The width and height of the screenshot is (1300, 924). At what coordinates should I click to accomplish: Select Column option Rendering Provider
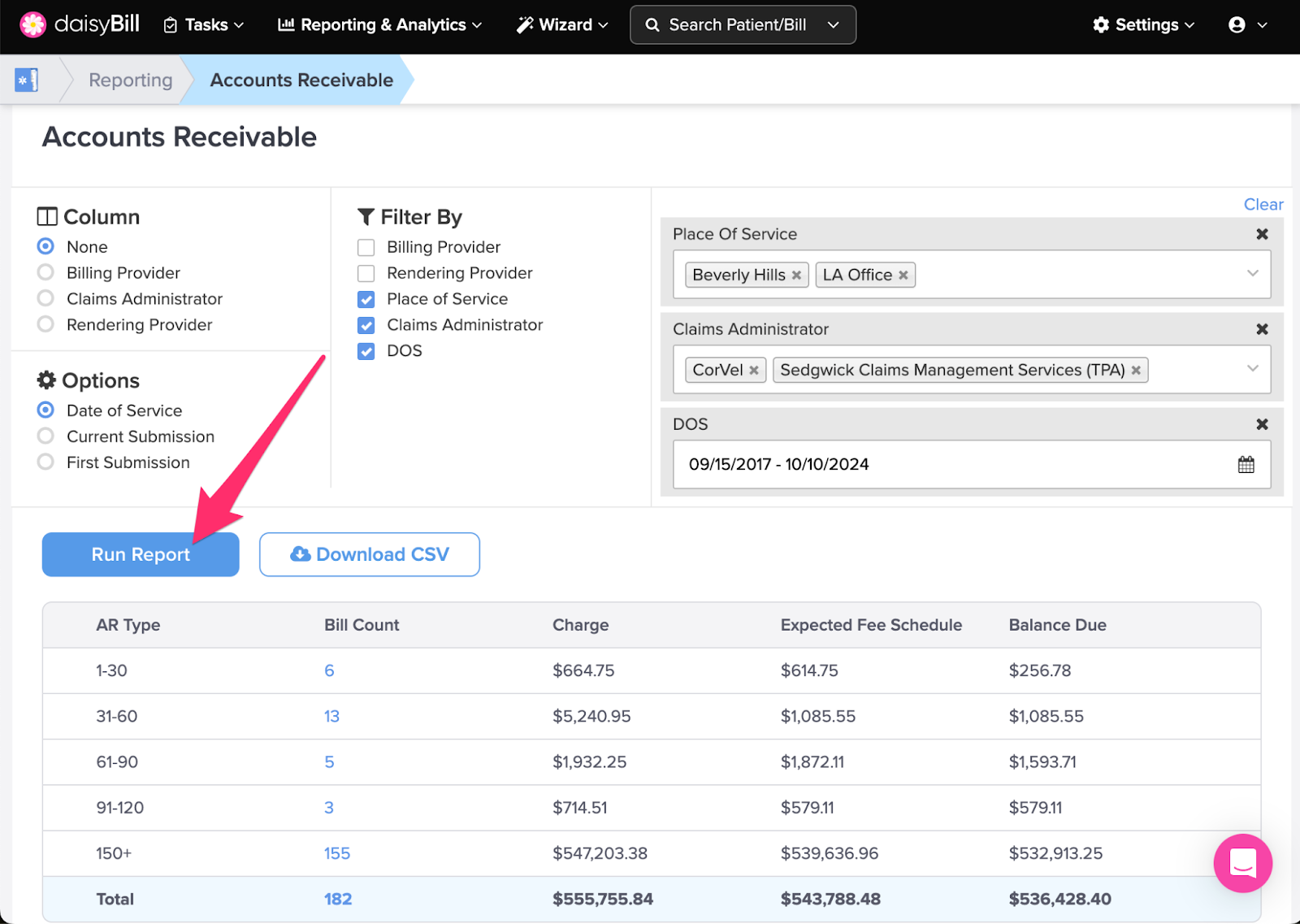click(x=45, y=324)
